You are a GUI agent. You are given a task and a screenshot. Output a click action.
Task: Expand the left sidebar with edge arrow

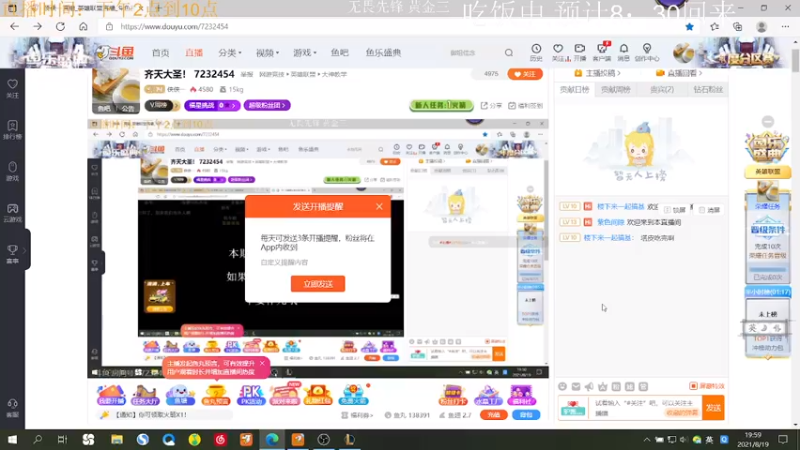pos(26,250)
